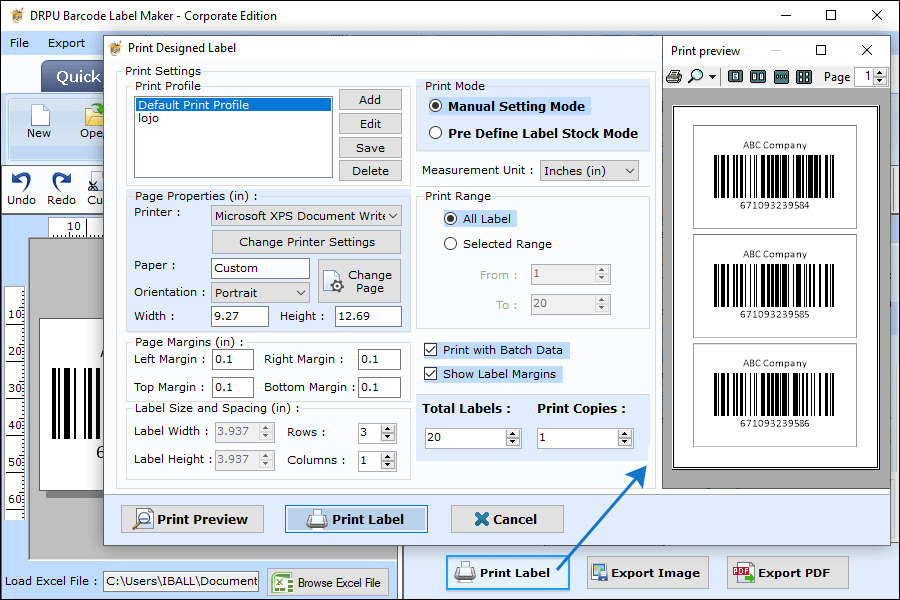Select lojo print profile in list
Screen dimensions: 900x600
(x=233, y=118)
